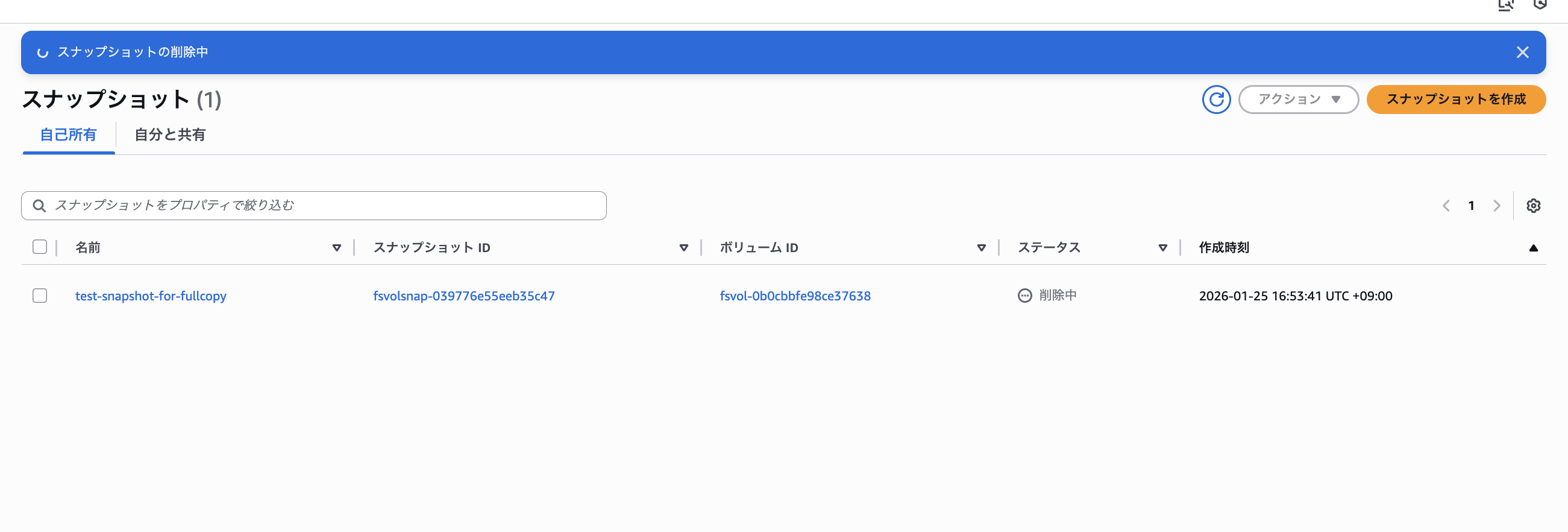1568x532 pixels.
Task: Sort by 作成時刻 ascending arrow
Action: [x=1532, y=248]
